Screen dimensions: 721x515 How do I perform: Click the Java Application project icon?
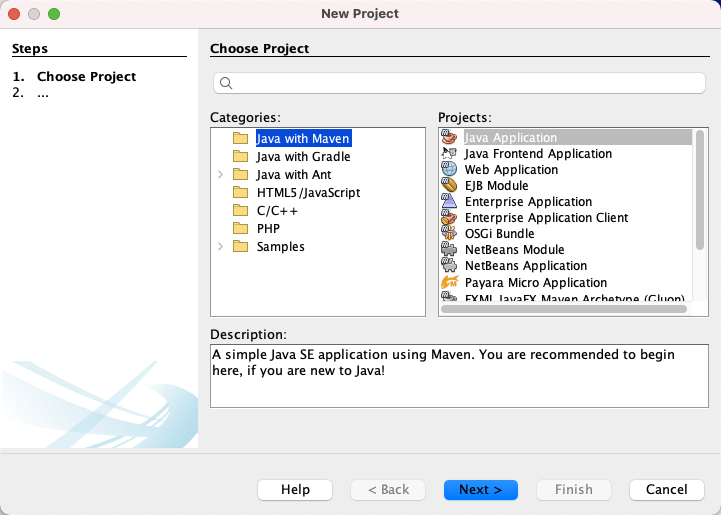click(449, 137)
